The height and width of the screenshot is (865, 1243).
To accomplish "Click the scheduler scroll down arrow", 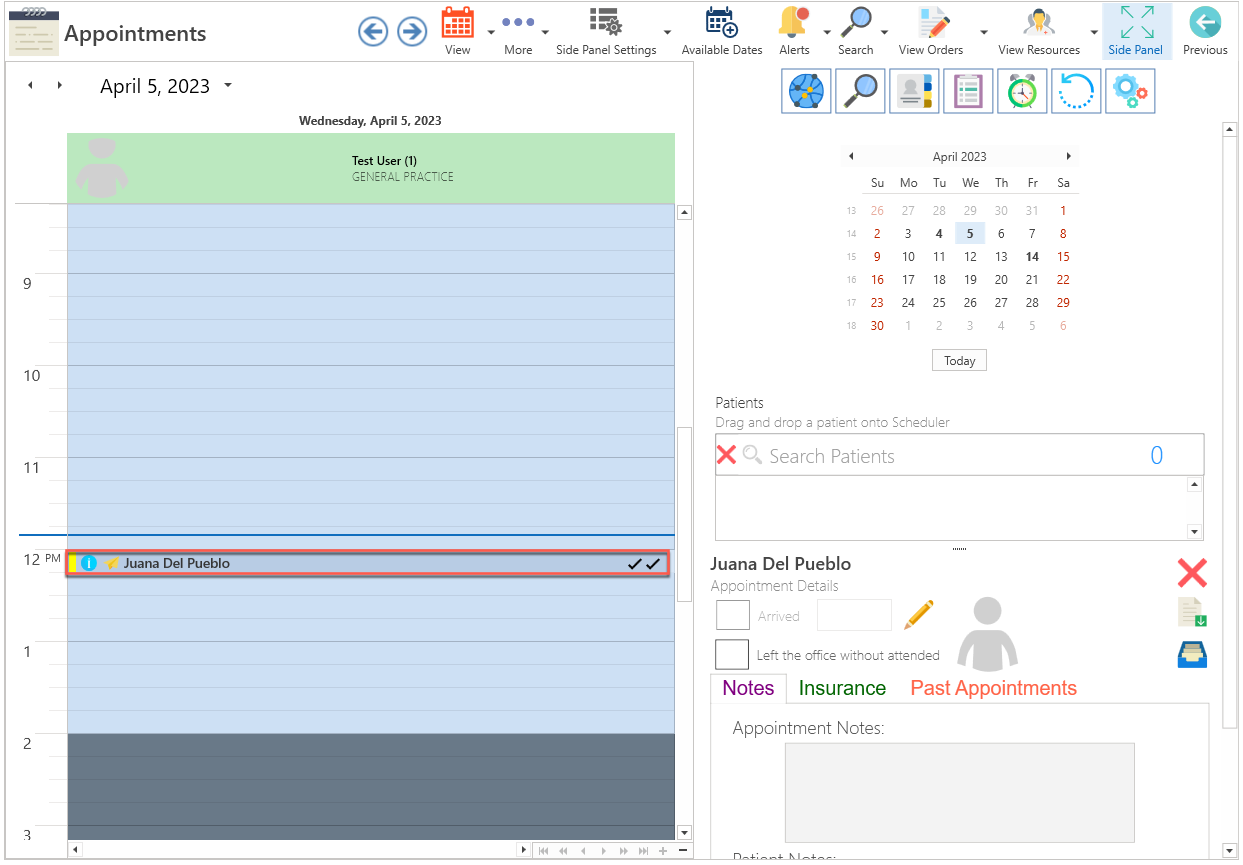I will [x=684, y=832].
